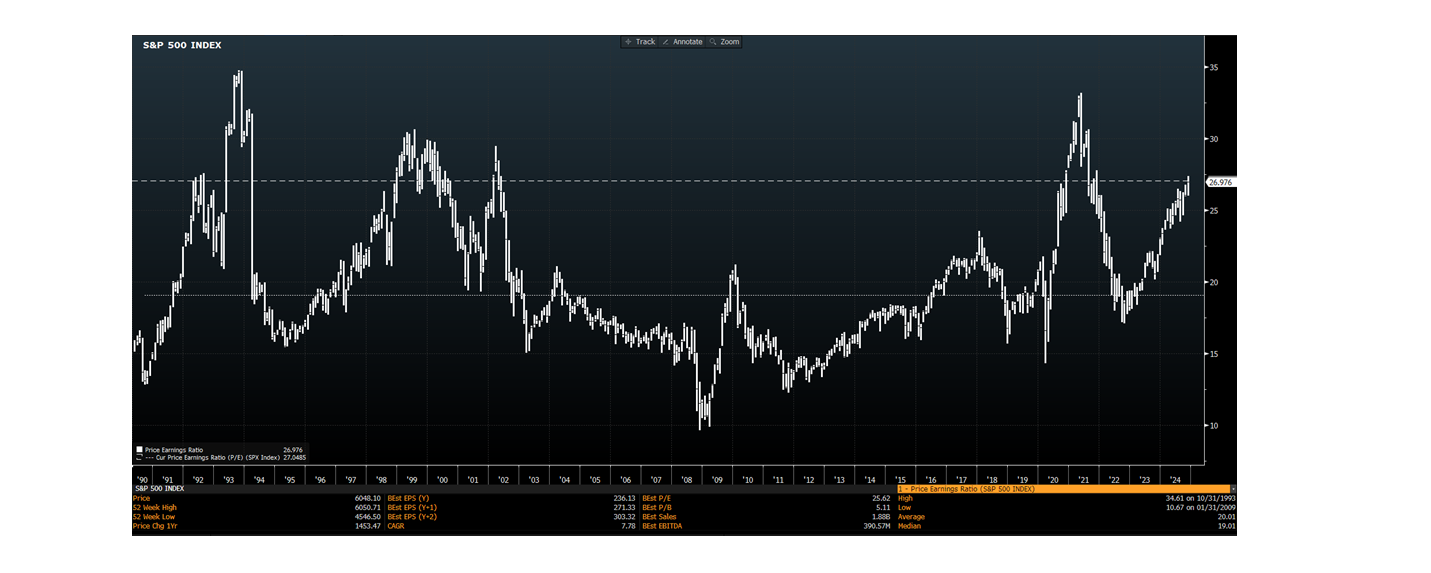Screen dimensions: 1431x573
Task: Select the Zoom magnifier tool
Action: pyautogui.click(x=724, y=42)
